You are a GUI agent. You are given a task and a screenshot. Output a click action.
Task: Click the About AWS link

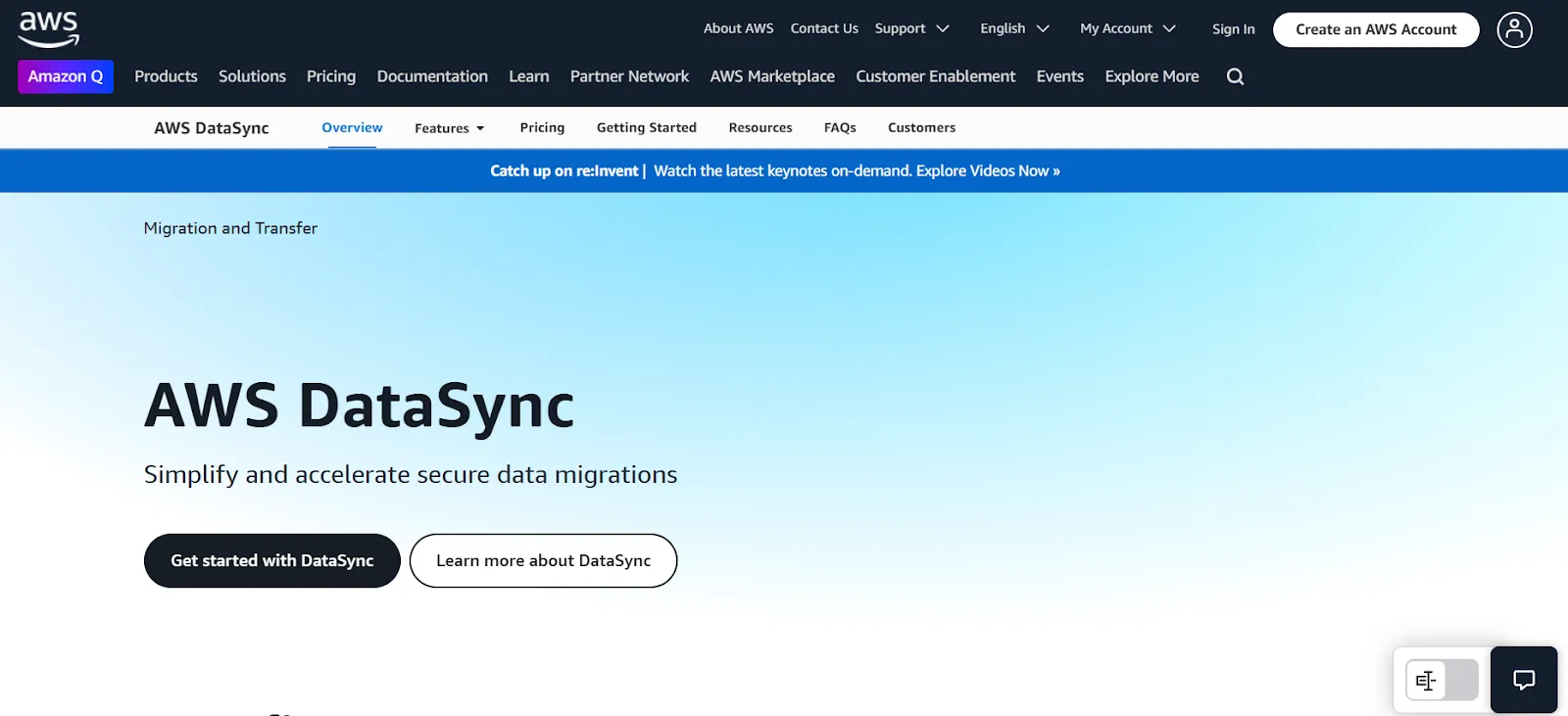[x=739, y=28]
